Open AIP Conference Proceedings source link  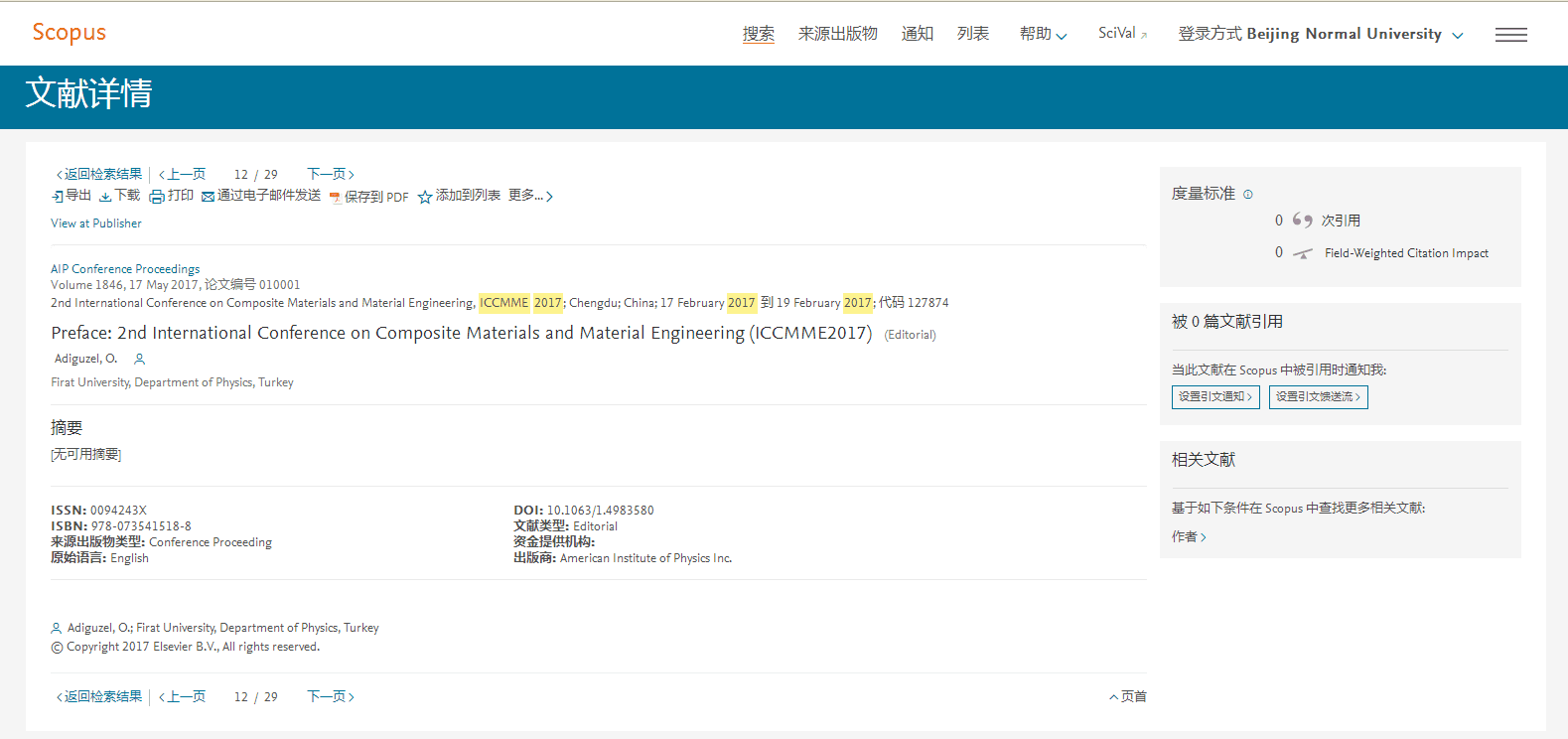[x=125, y=269]
